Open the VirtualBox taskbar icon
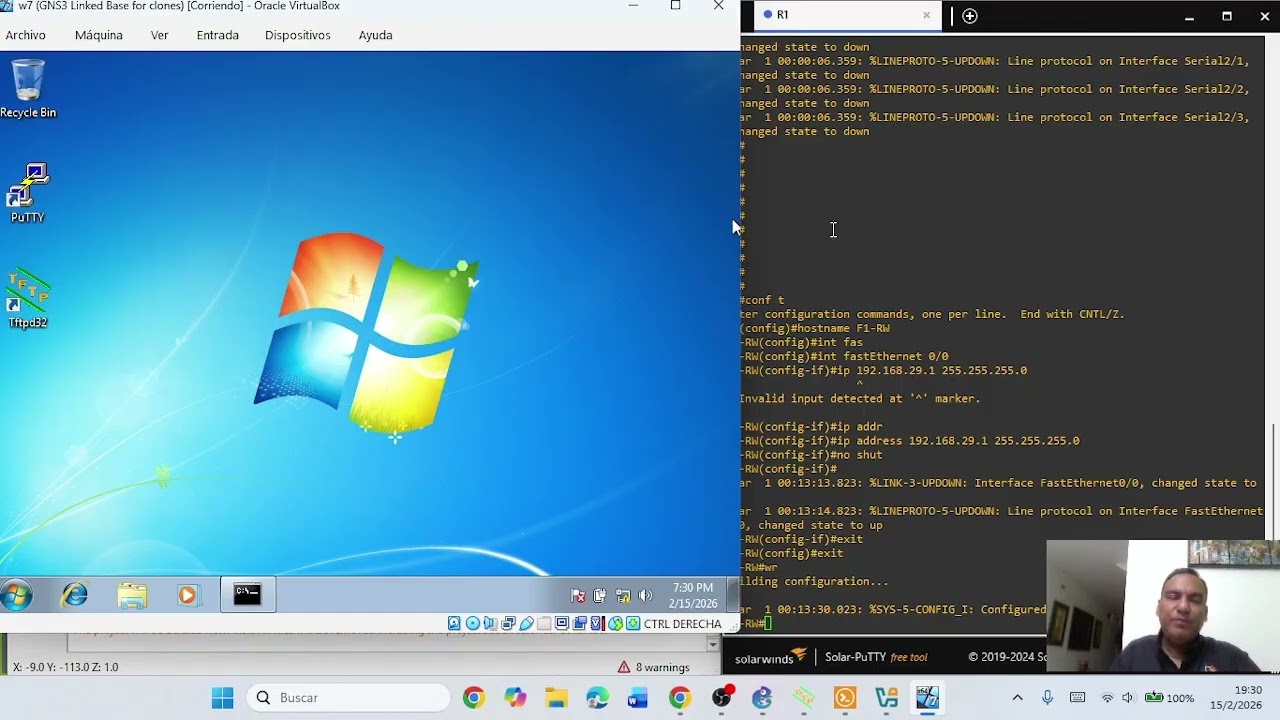This screenshot has height=720, width=1280. coord(927,697)
